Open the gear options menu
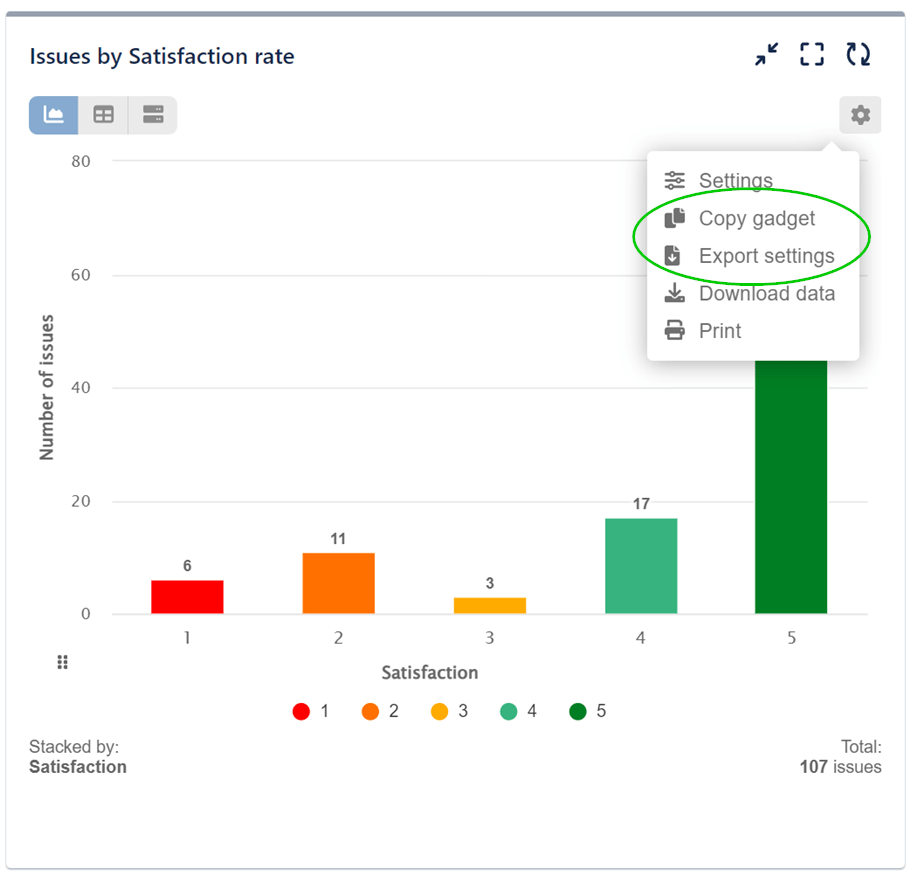Image resolution: width=910 pixels, height=875 pixels. (x=860, y=115)
